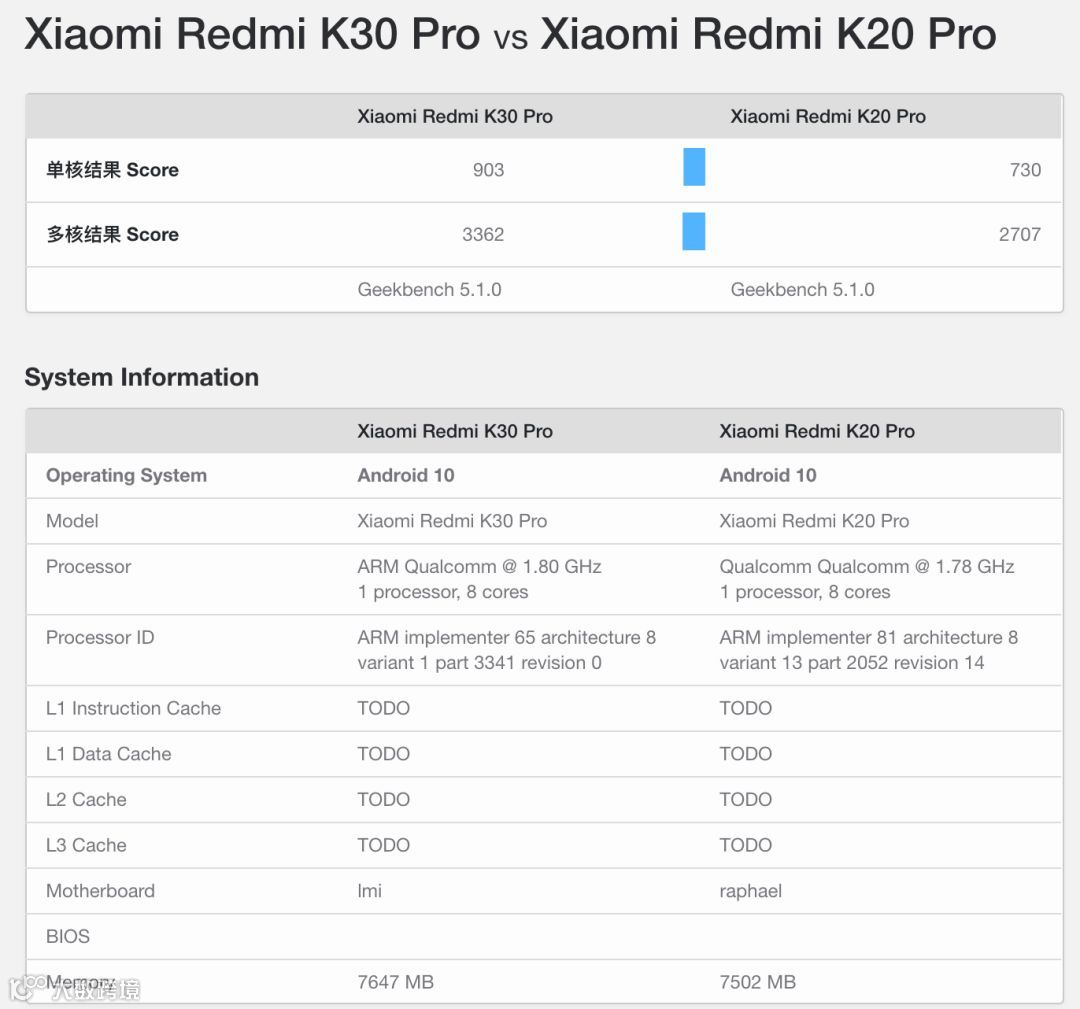Click memory value 7502 MB

pos(758,982)
